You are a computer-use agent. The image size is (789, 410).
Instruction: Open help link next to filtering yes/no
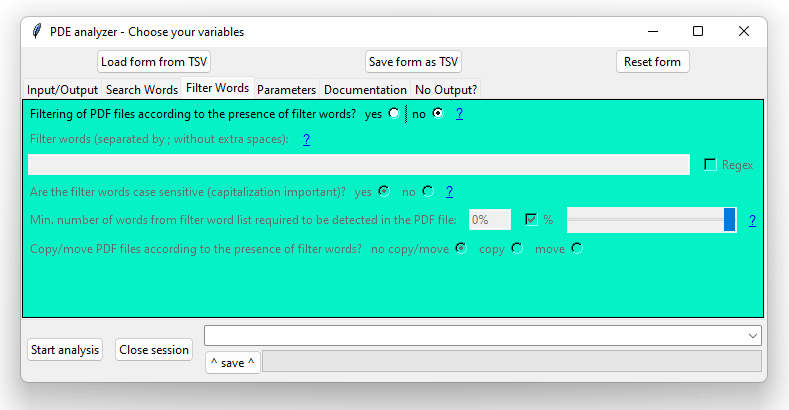(459, 114)
